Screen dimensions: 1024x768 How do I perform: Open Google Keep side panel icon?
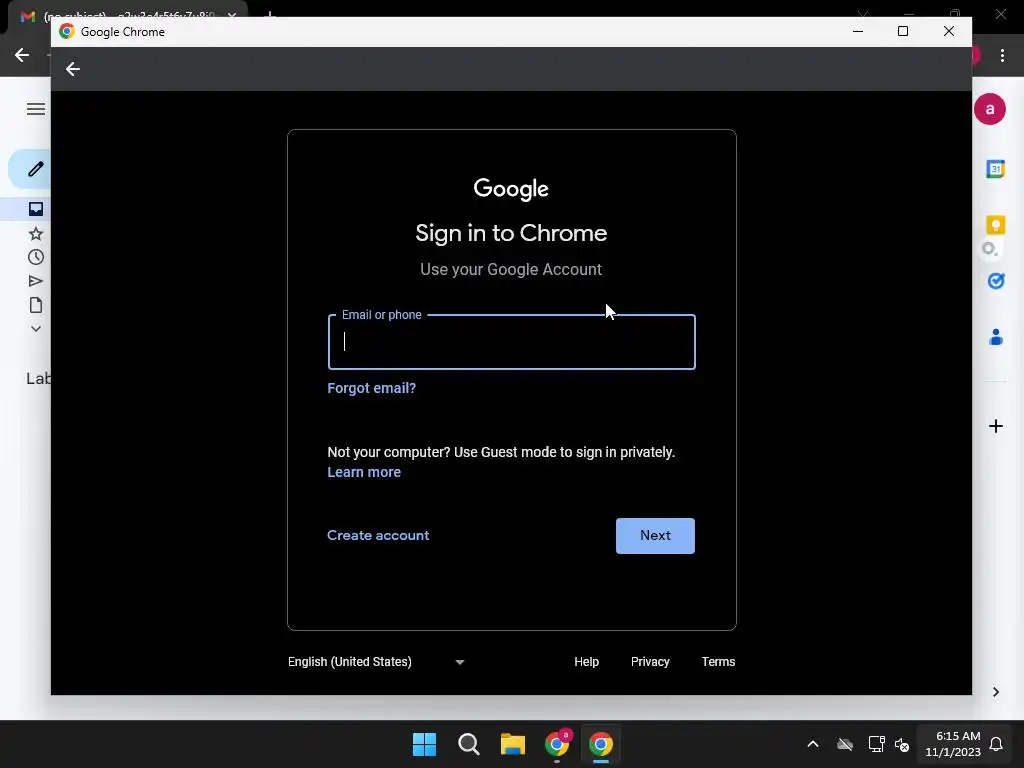click(996, 225)
